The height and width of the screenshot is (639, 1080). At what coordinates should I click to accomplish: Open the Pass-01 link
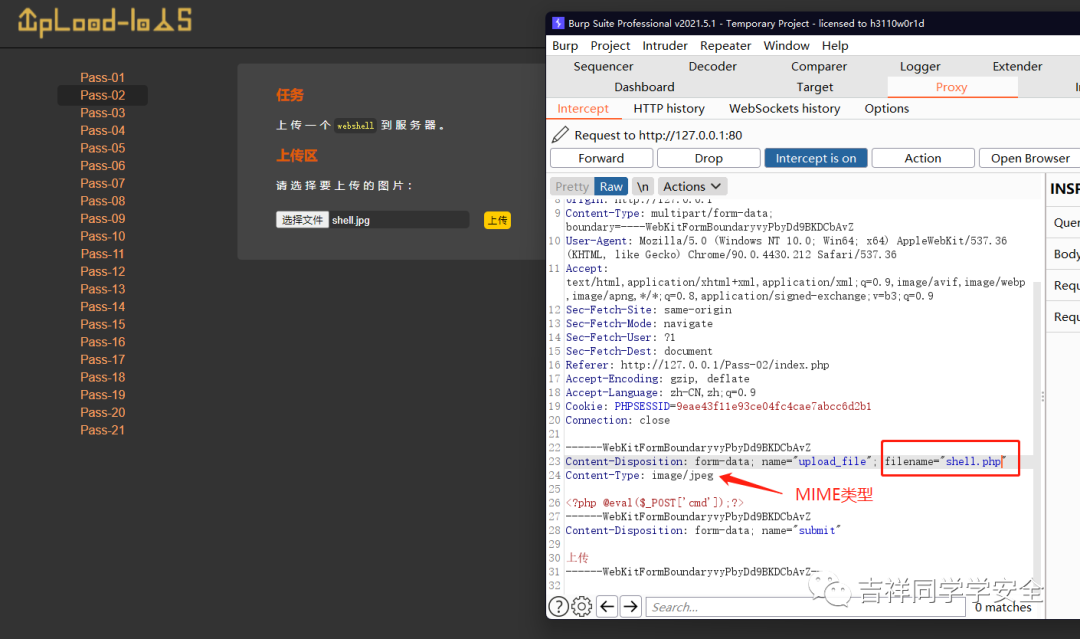point(103,77)
